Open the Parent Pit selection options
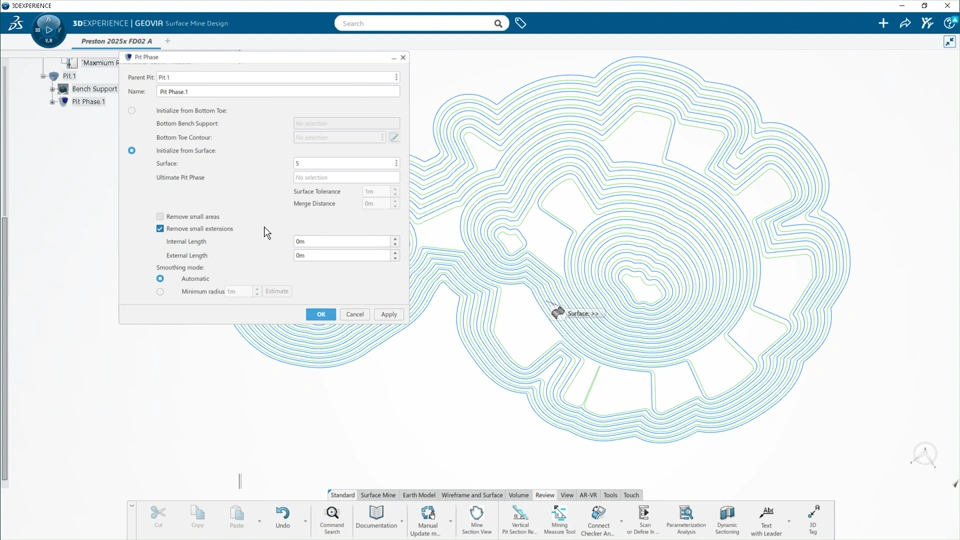The width and height of the screenshot is (960, 540). [x=396, y=77]
